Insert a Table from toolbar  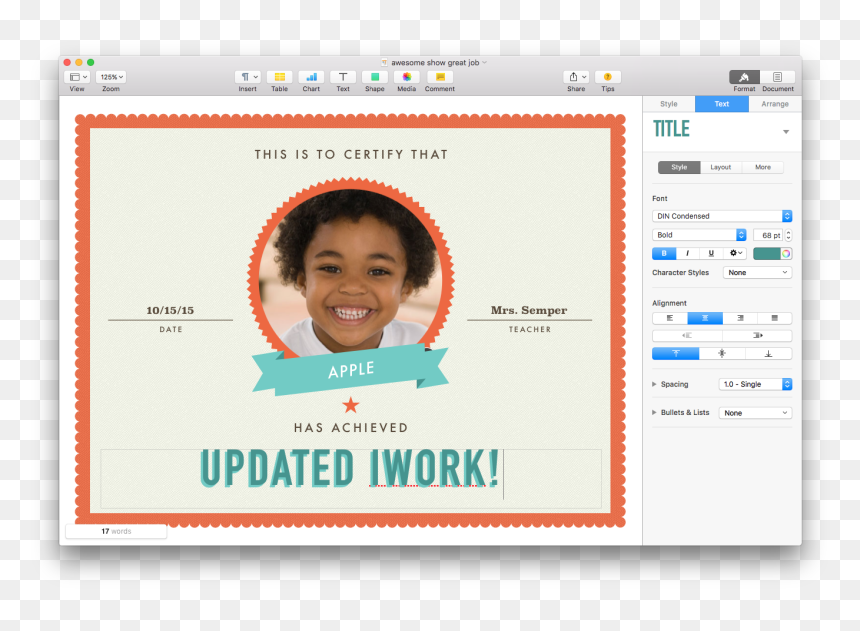280,77
